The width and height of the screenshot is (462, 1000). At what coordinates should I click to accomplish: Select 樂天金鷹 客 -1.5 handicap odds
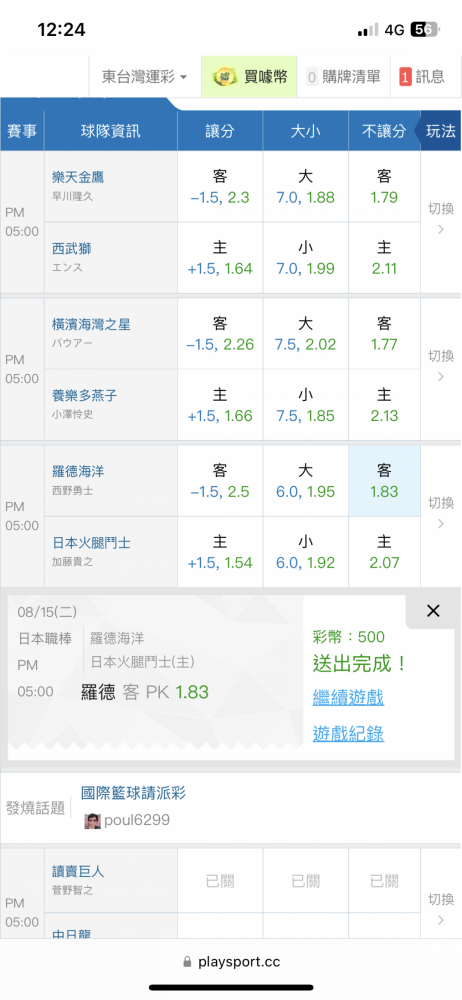pos(220,187)
